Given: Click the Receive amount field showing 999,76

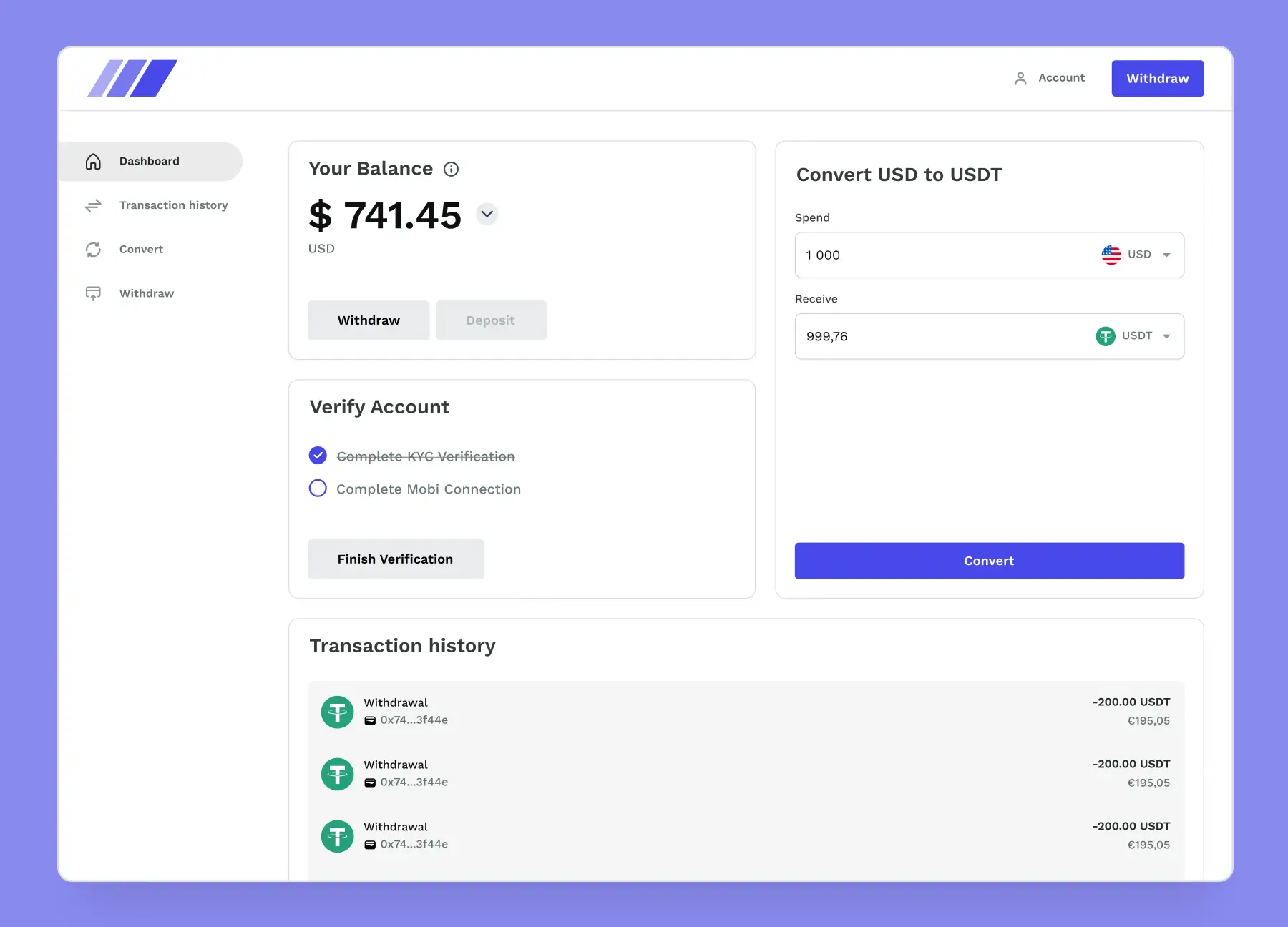Looking at the screenshot, I should (x=989, y=336).
